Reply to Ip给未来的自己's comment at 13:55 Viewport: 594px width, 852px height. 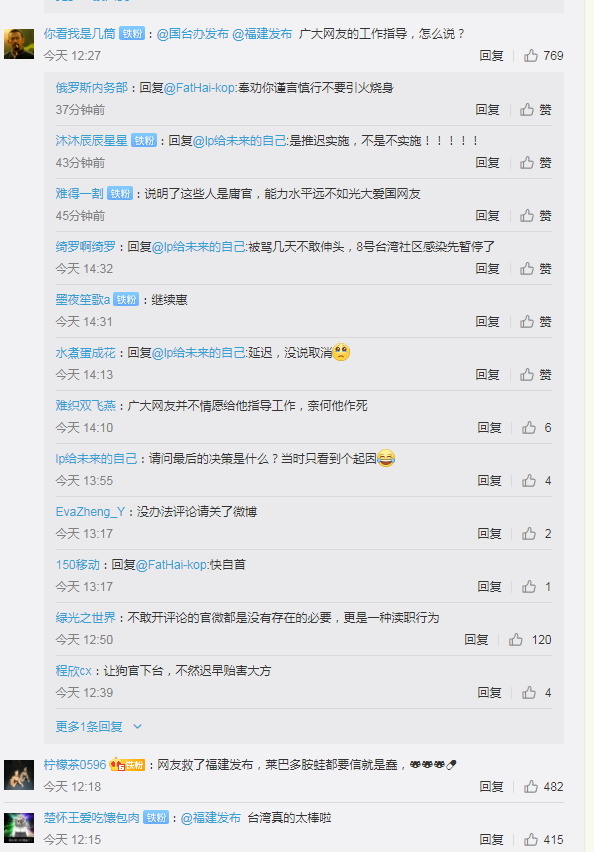[x=489, y=480]
